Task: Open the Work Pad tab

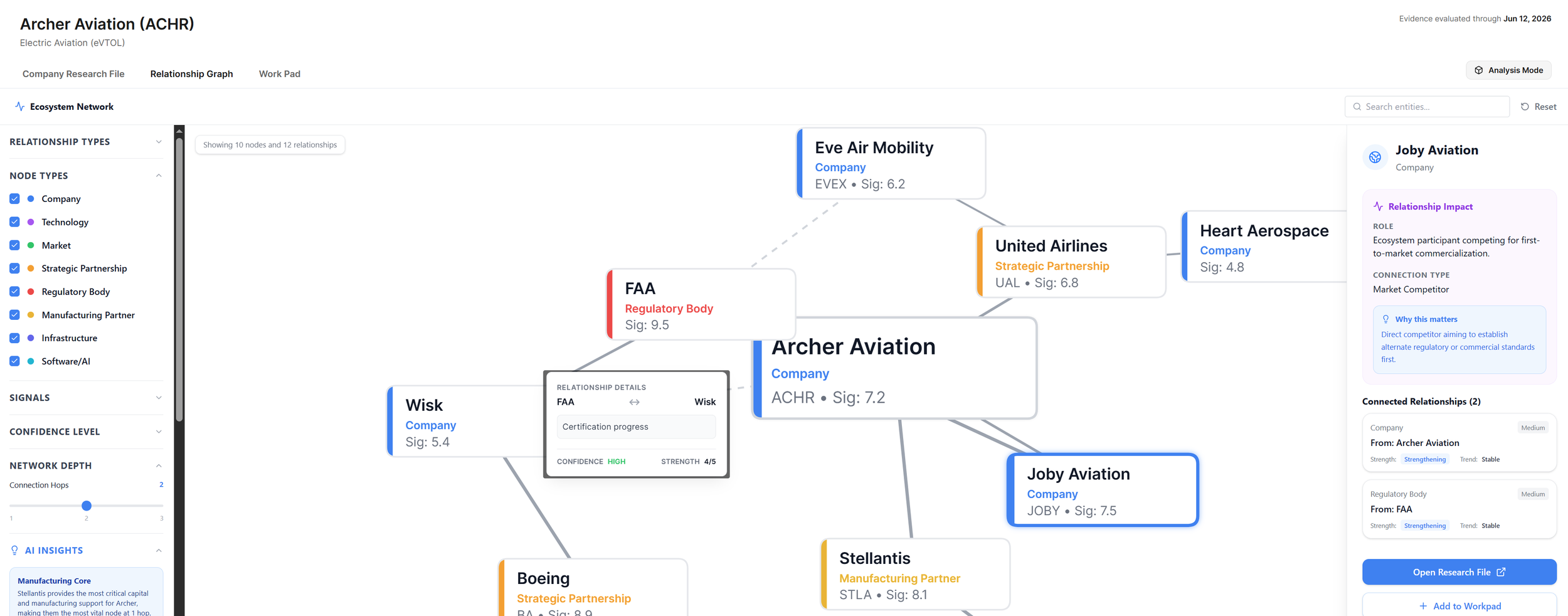Action: click(280, 74)
